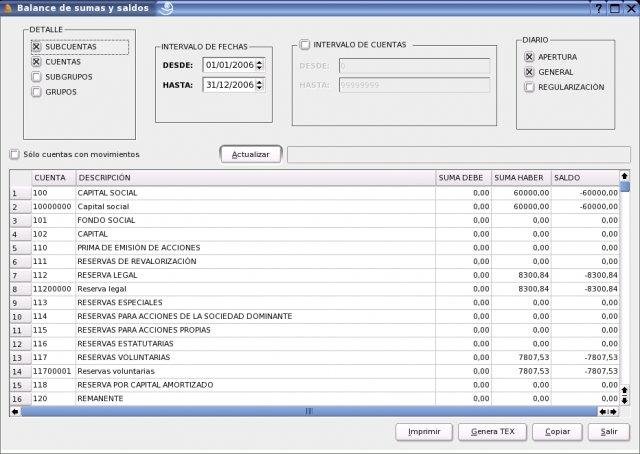
Task: Click 'RESERVAS PARA ACCIONES DE LA SOCIEDAD DOMINANTE'
Action: click(x=256, y=316)
